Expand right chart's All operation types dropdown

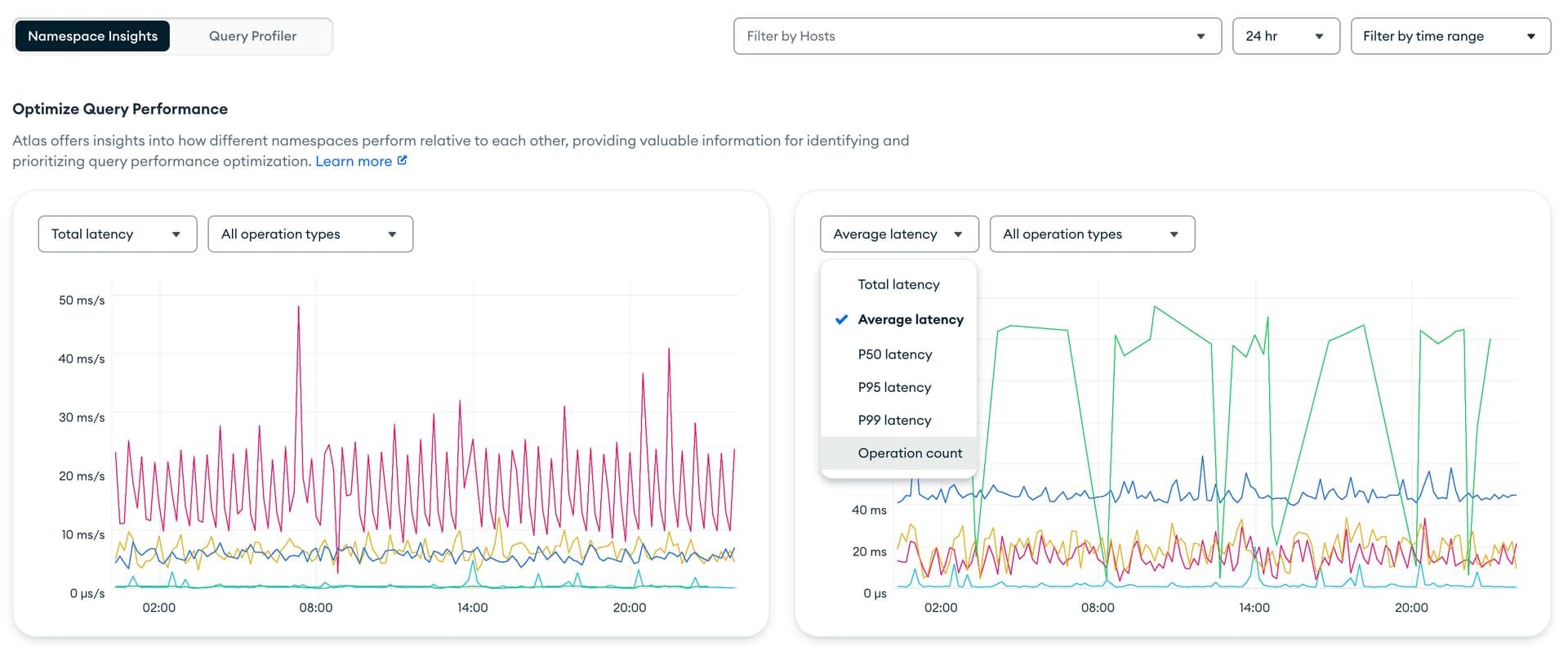point(1091,234)
